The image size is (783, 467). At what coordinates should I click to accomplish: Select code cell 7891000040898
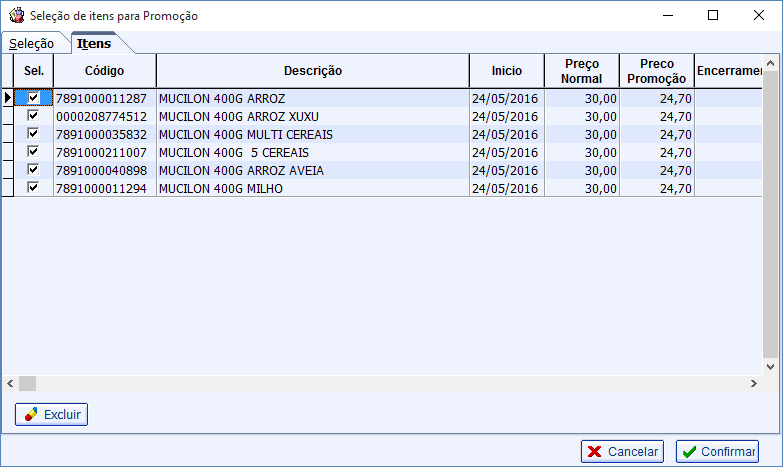[104, 170]
